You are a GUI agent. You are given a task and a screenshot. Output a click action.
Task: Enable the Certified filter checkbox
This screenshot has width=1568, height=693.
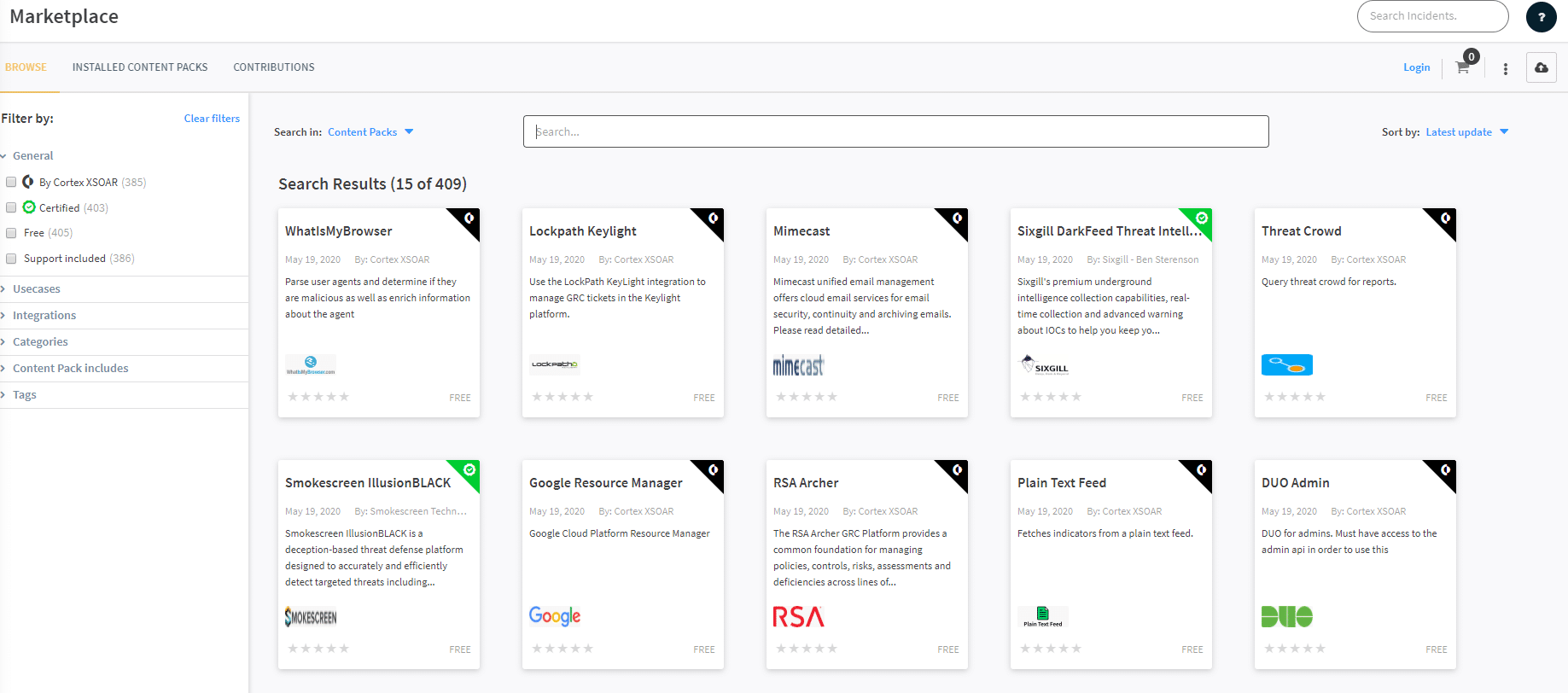11,207
